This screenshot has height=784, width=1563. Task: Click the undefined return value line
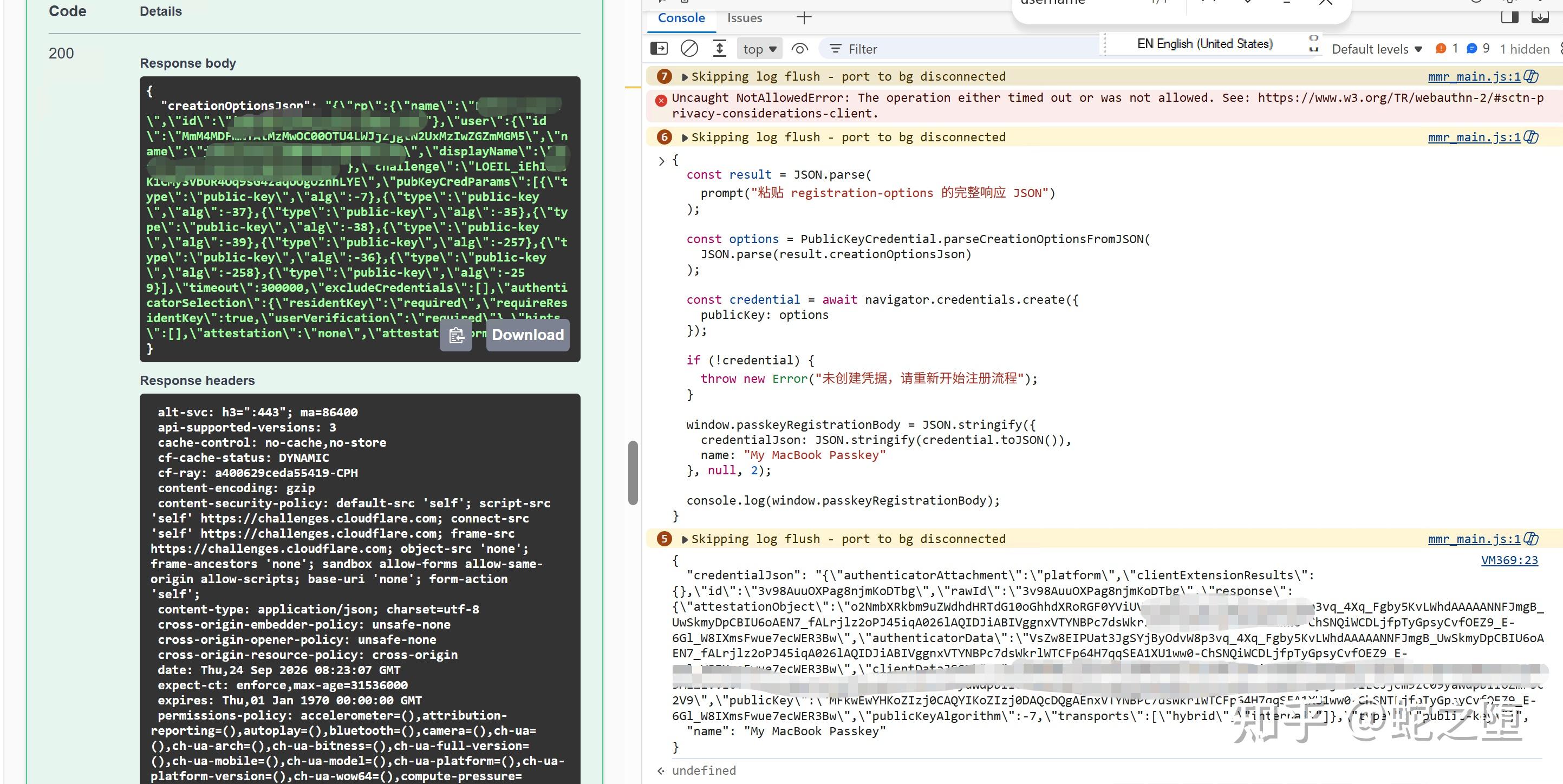pyautogui.click(x=704, y=770)
